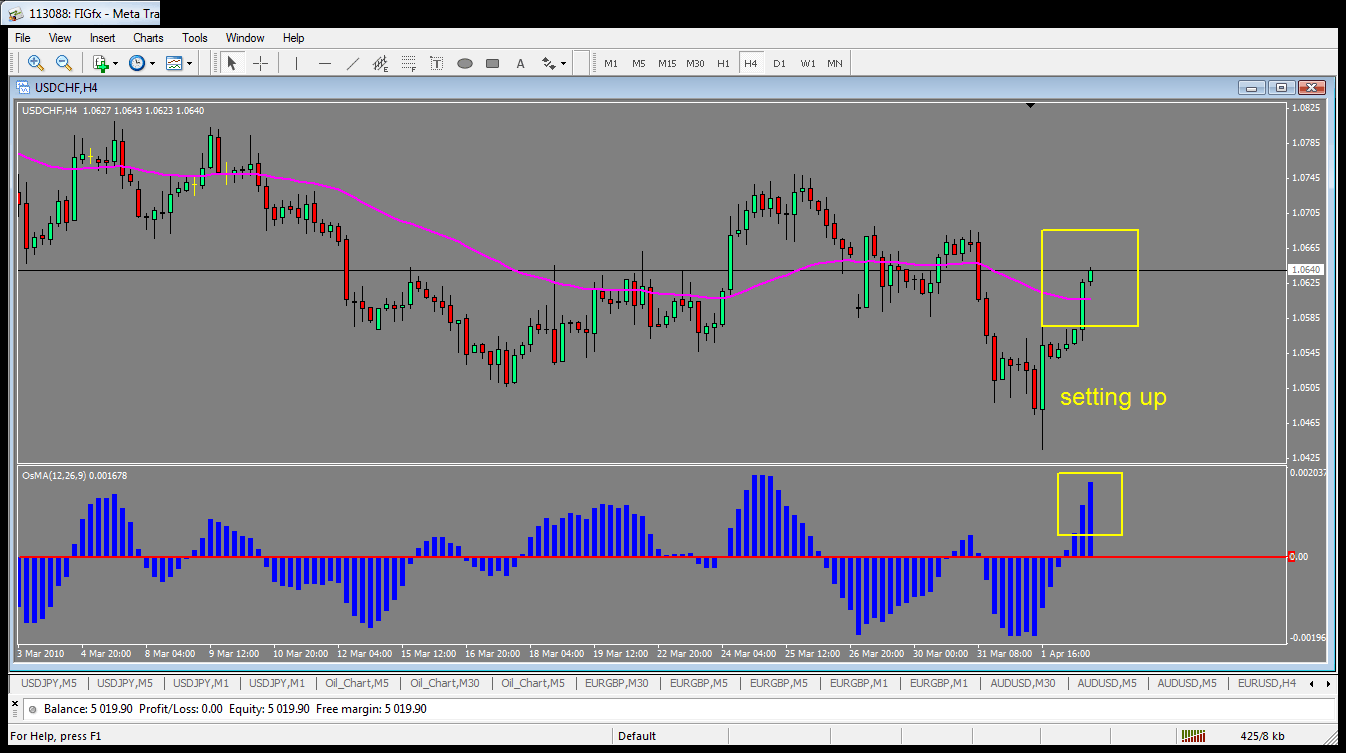Click the Default profile status field
1346x753 pixels.
point(637,736)
